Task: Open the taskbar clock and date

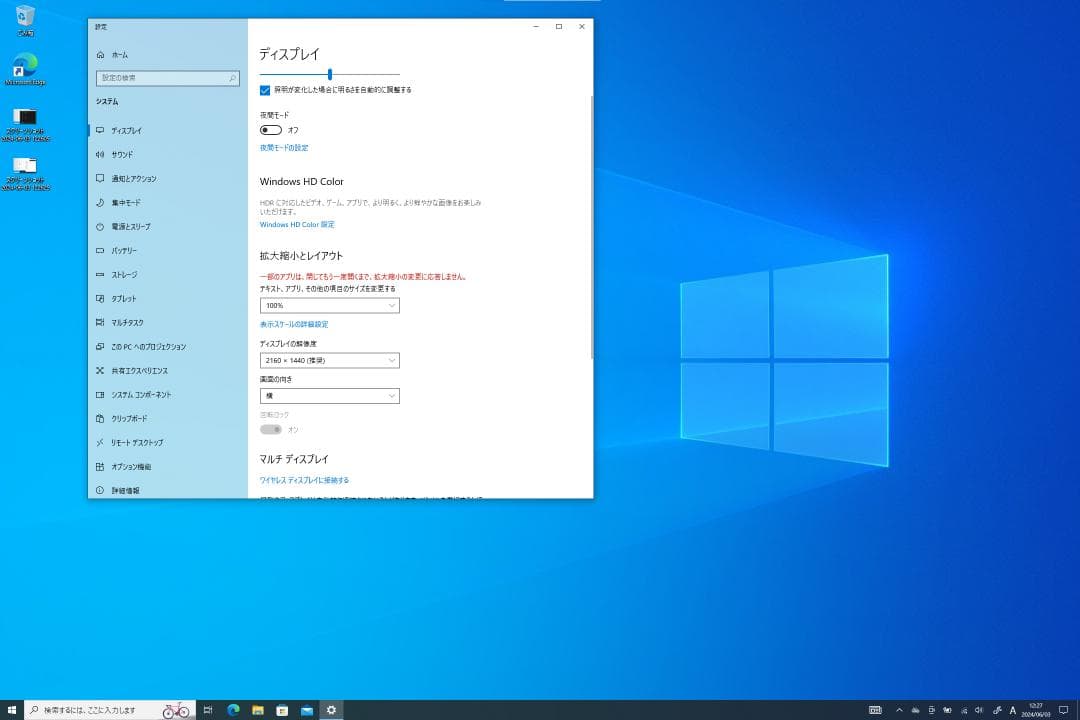Action: point(1035,710)
